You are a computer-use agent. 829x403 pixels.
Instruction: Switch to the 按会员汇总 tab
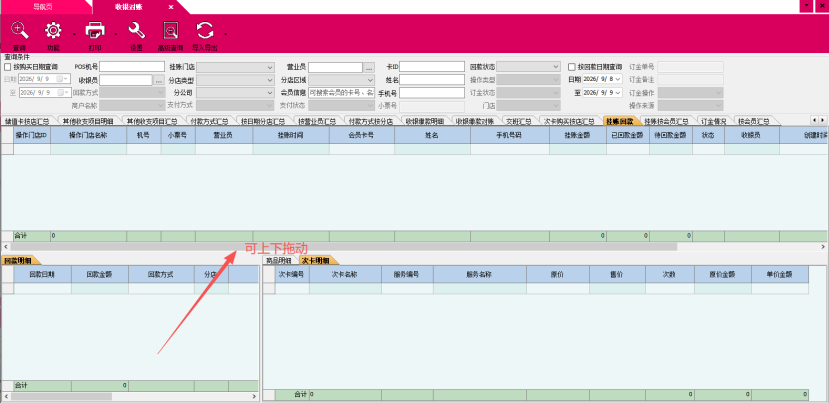[x=753, y=121]
